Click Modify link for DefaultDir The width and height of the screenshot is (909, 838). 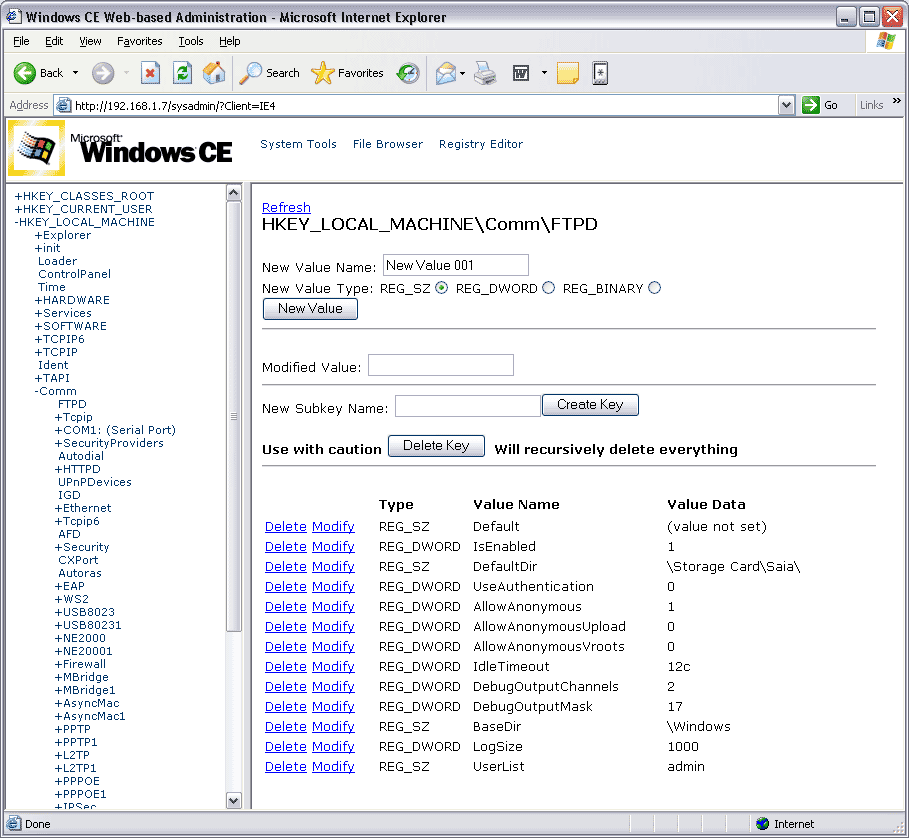[x=333, y=567]
